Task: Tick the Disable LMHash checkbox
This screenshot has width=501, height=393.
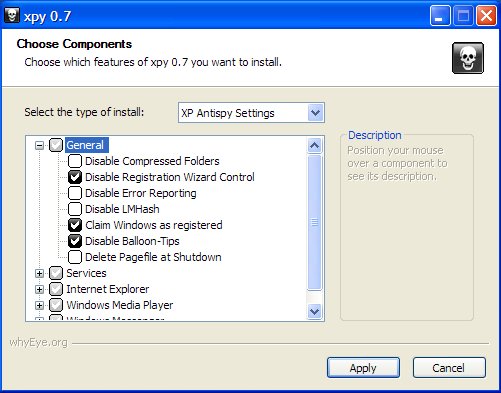Action: tap(75, 209)
